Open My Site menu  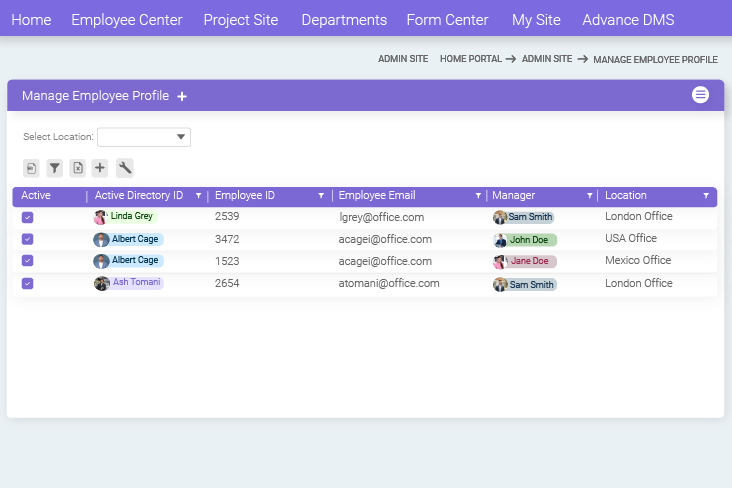point(536,20)
